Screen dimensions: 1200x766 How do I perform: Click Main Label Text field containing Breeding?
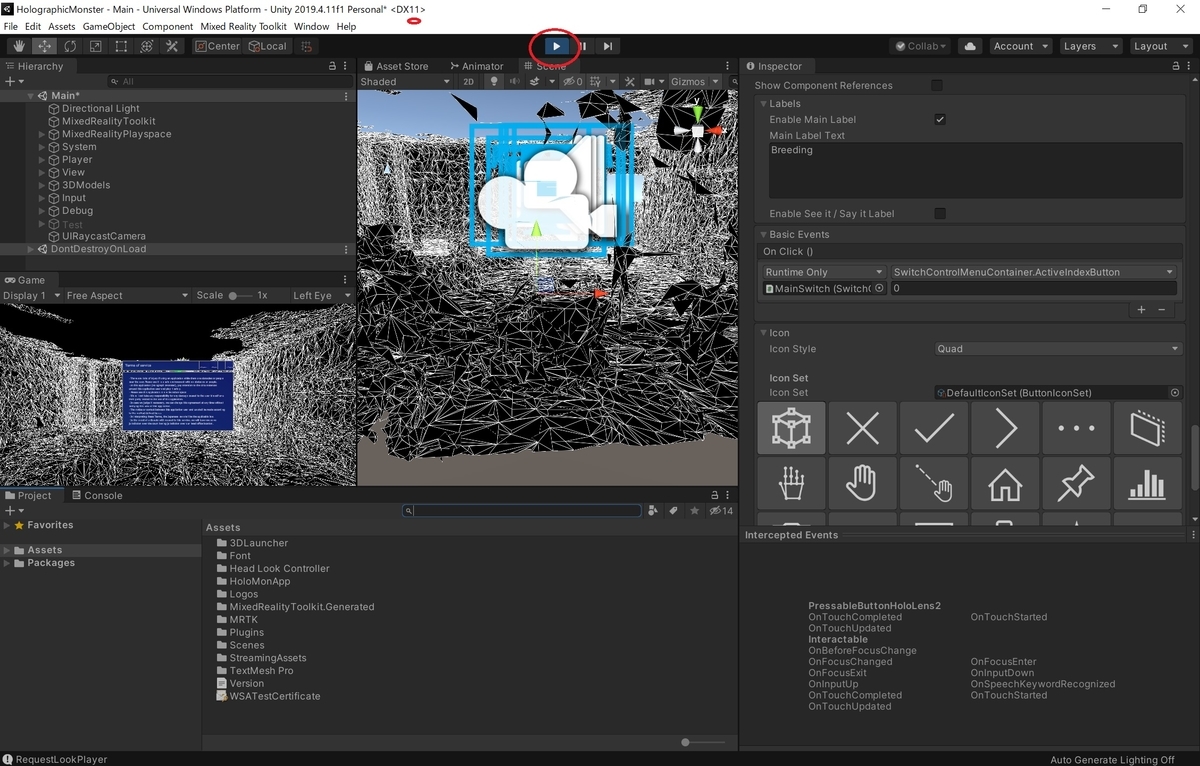(x=975, y=169)
